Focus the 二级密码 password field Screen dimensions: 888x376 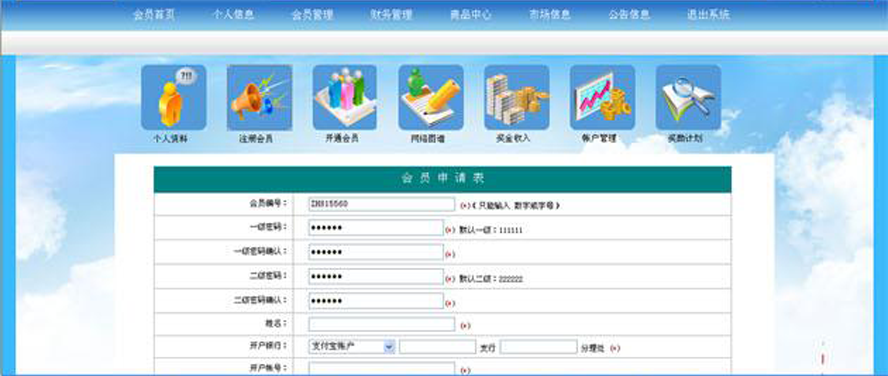coord(376,277)
